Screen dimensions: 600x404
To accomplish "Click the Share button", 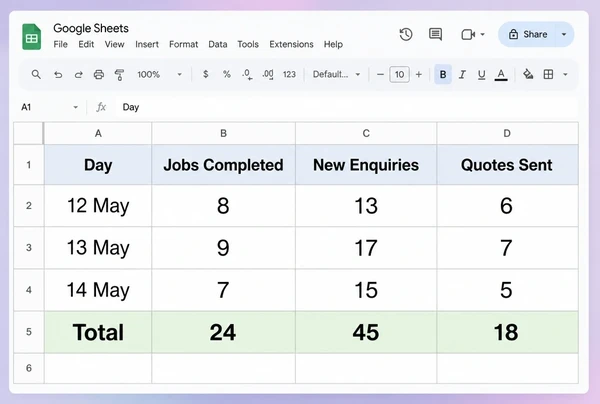I will coord(528,34).
